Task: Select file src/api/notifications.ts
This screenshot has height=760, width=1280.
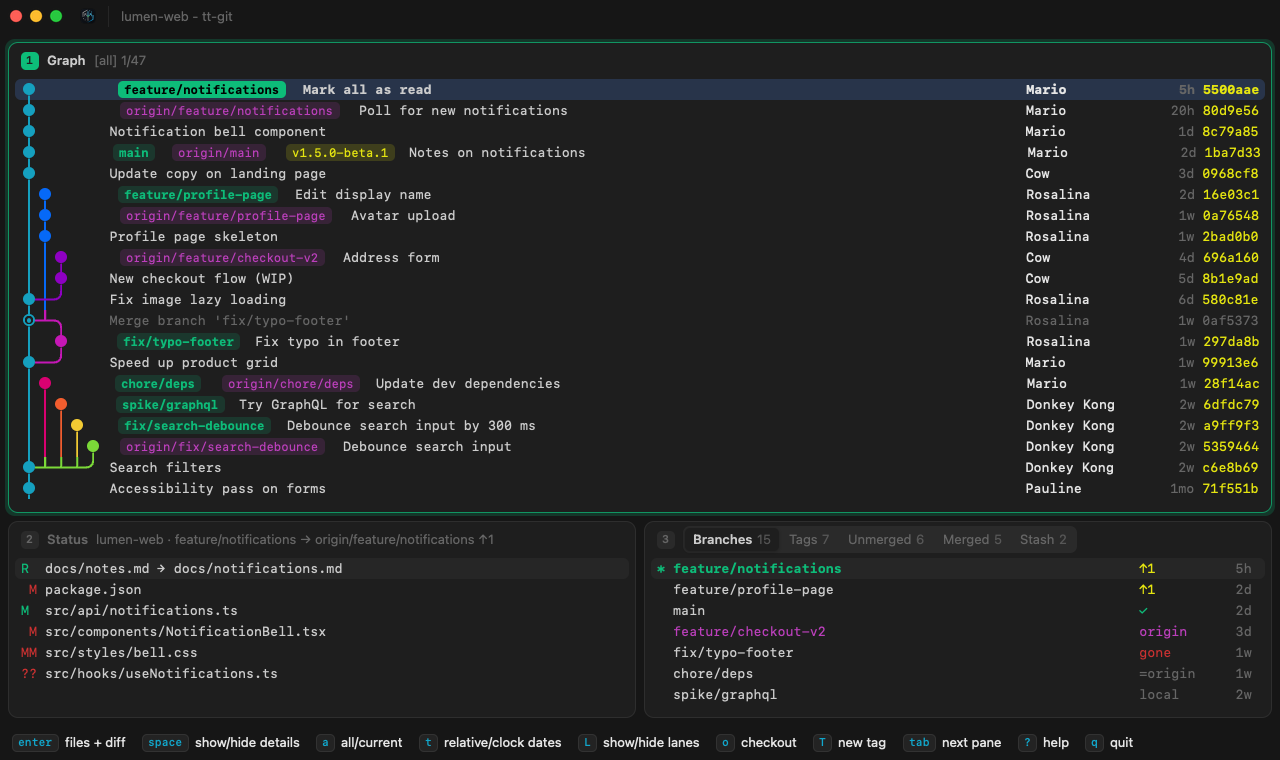Action: pos(322,610)
